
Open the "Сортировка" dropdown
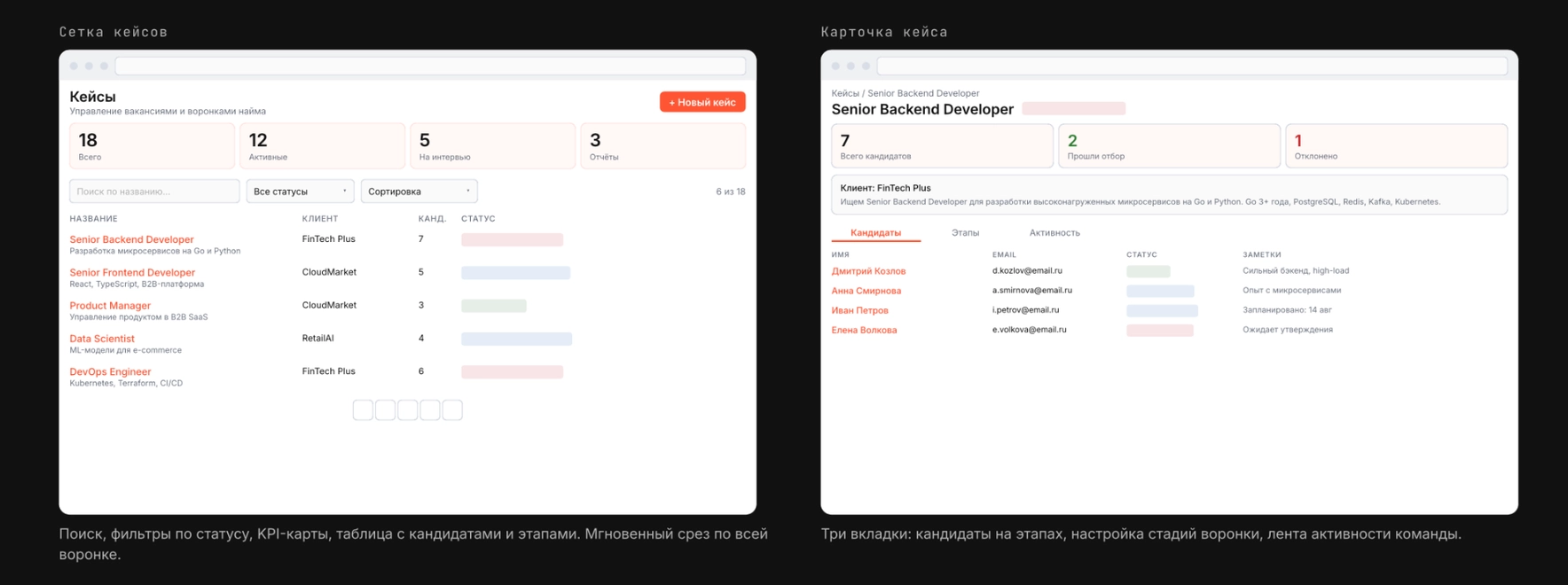[x=419, y=191]
